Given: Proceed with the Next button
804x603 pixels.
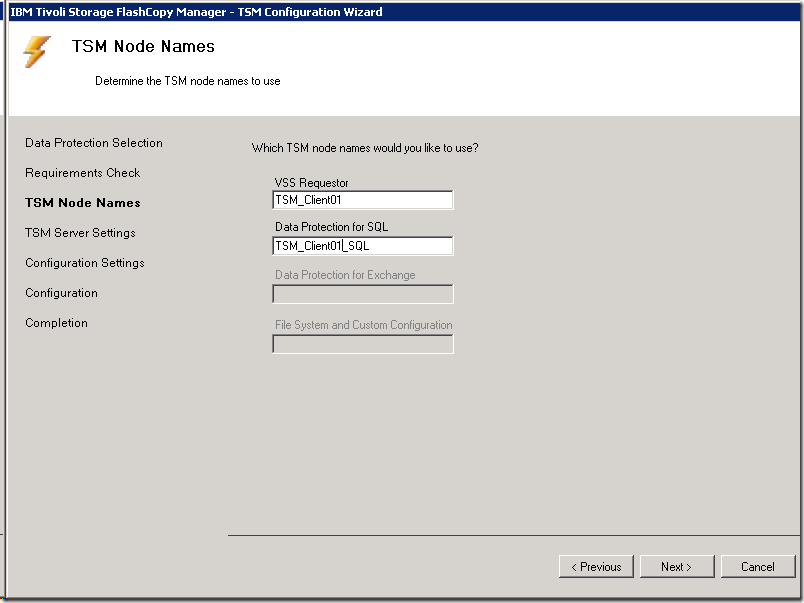Looking at the screenshot, I should 676,567.
